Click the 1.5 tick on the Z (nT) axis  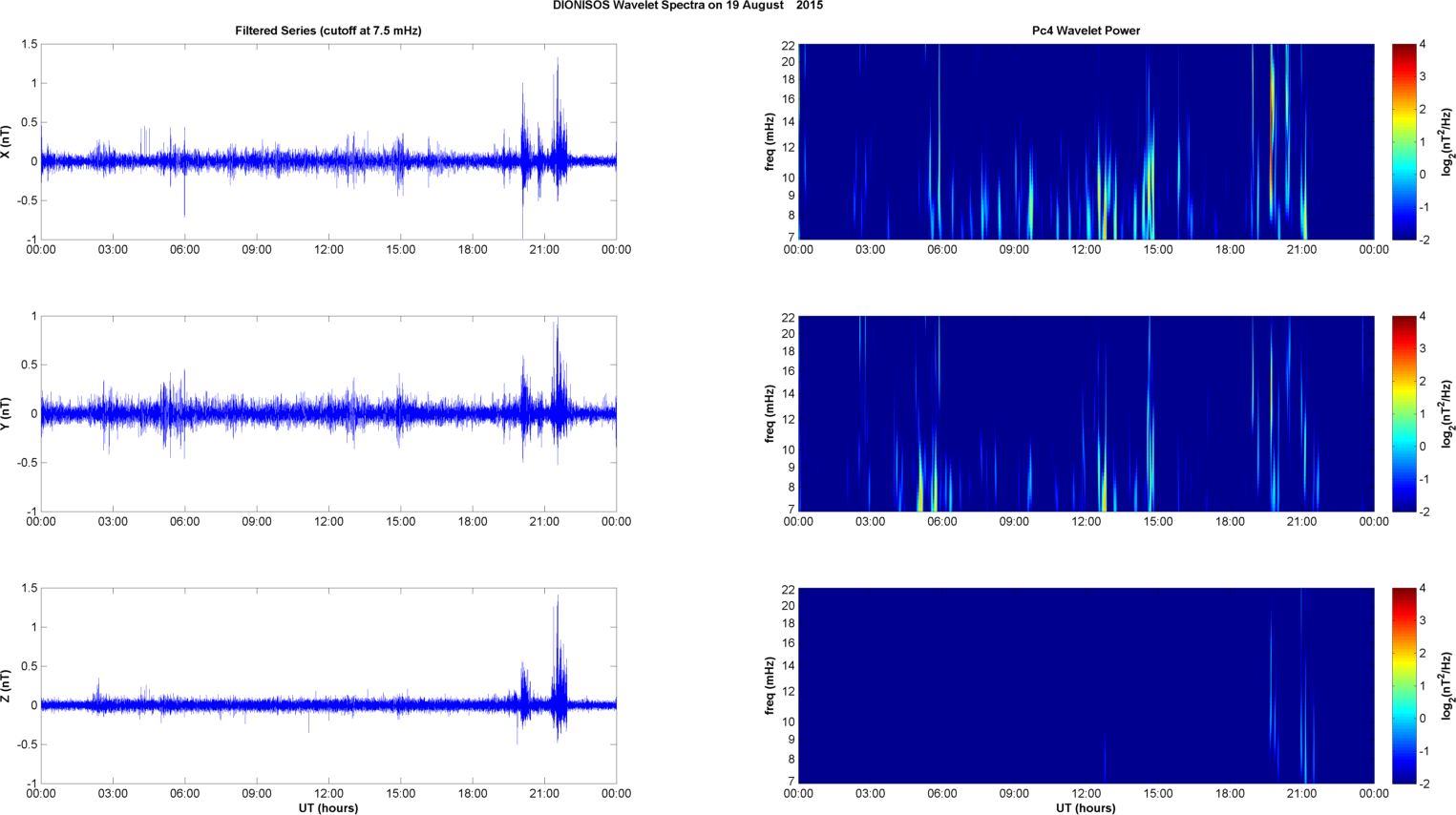point(30,589)
